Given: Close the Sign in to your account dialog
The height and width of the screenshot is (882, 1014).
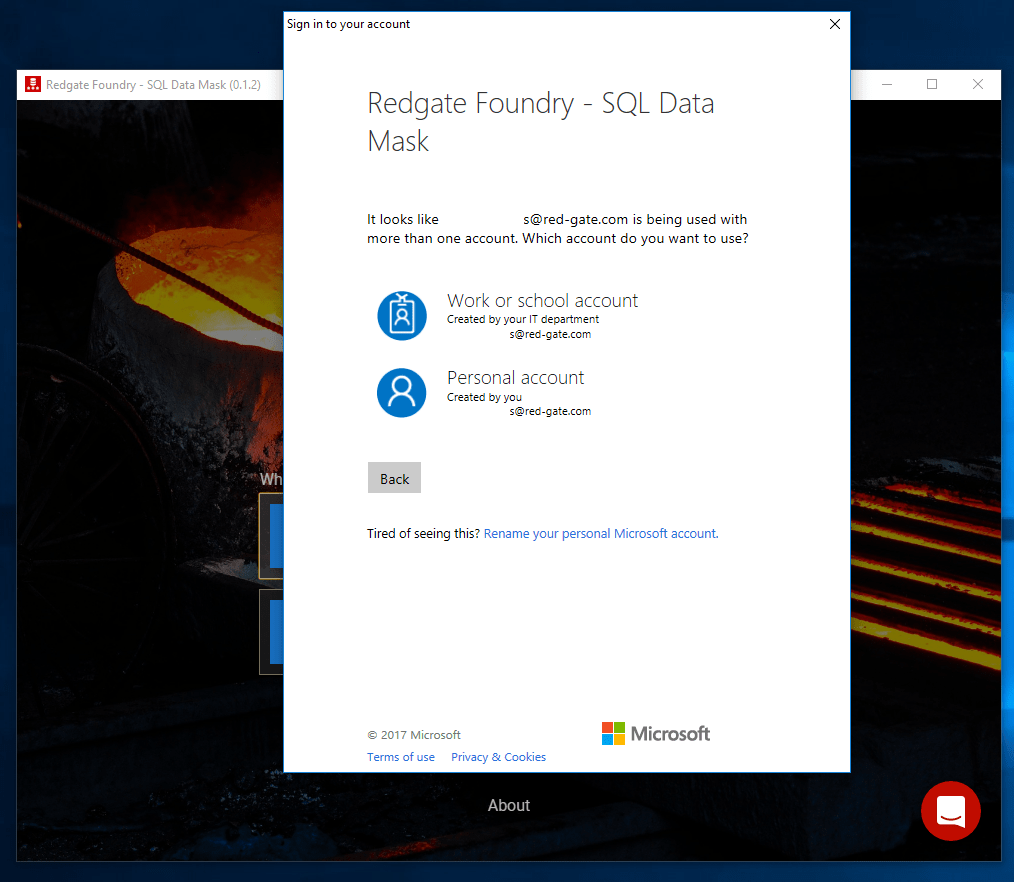Looking at the screenshot, I should click(x=835, y=24).
